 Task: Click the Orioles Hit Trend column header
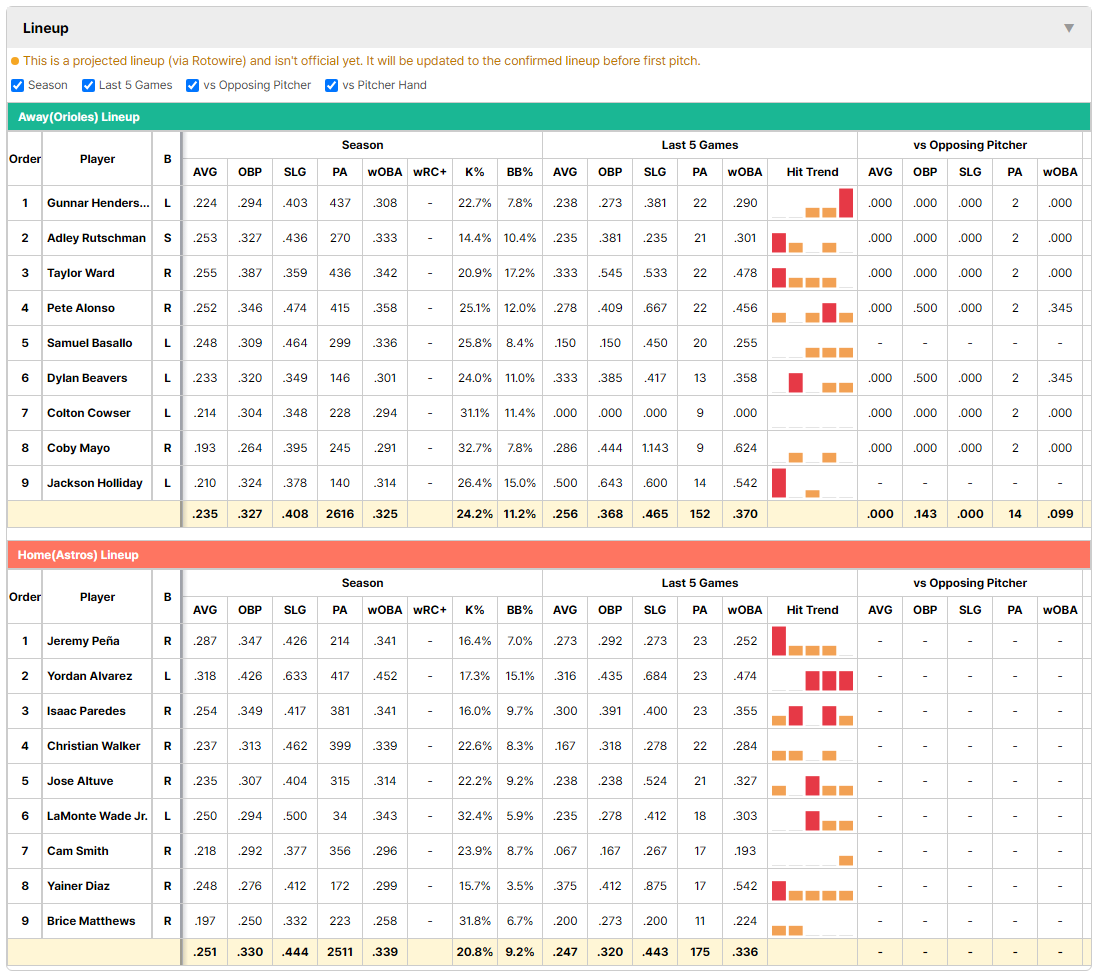point(812,172)
